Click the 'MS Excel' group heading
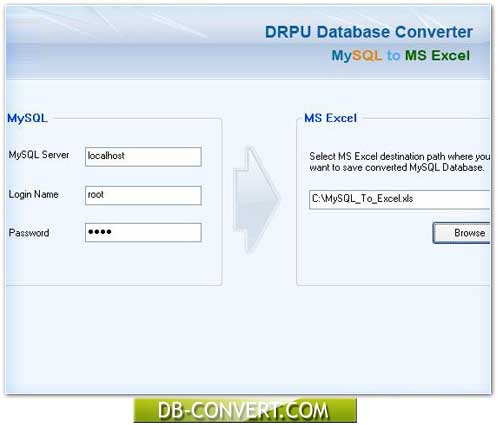 pos(330,118)
